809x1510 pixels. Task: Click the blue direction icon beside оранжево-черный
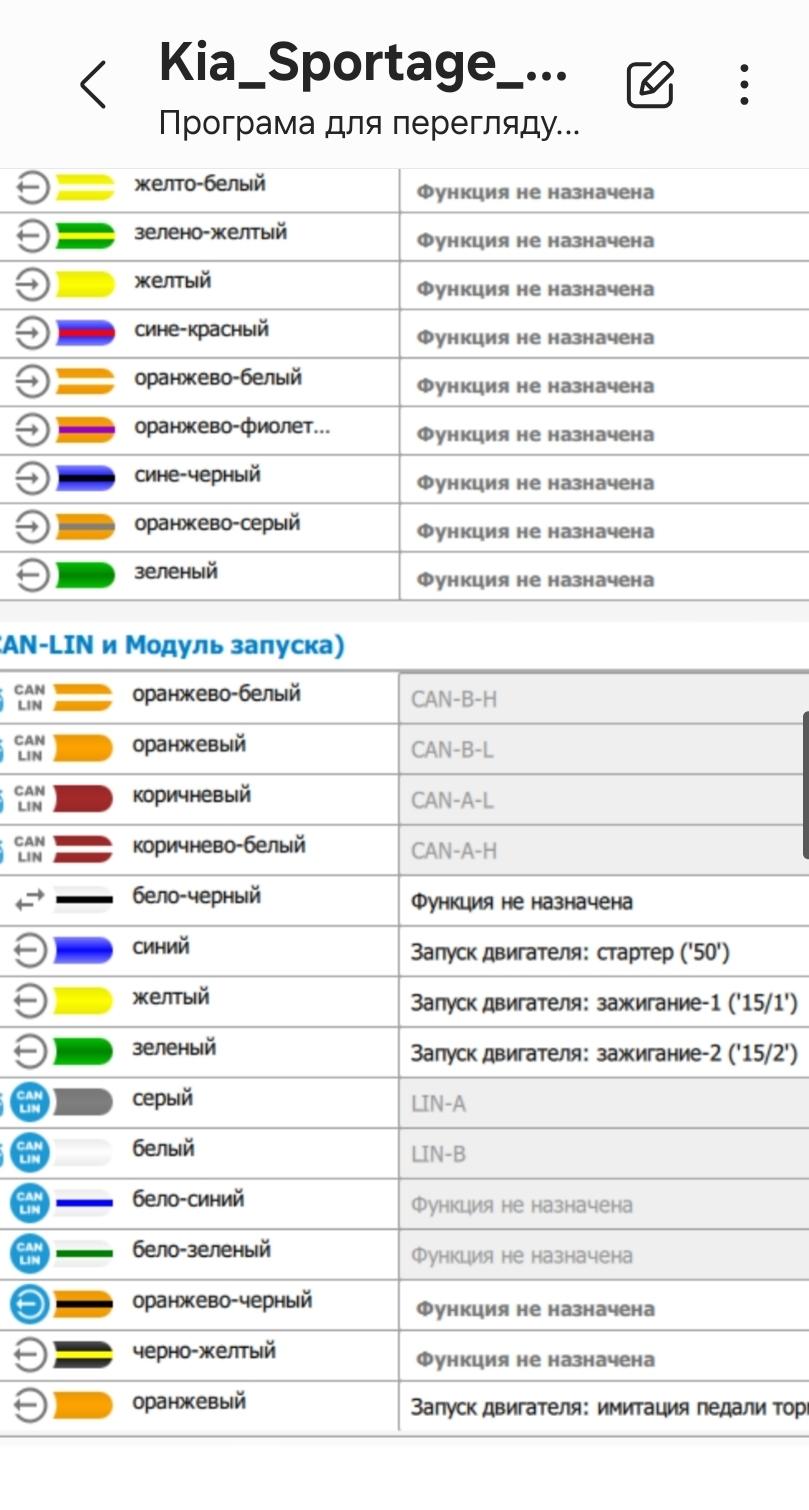coord(30,1304)
